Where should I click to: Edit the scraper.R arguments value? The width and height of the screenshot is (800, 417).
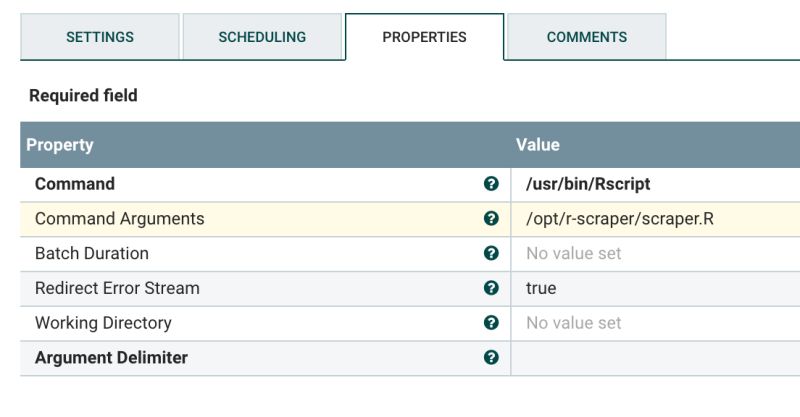coord(620,219)
